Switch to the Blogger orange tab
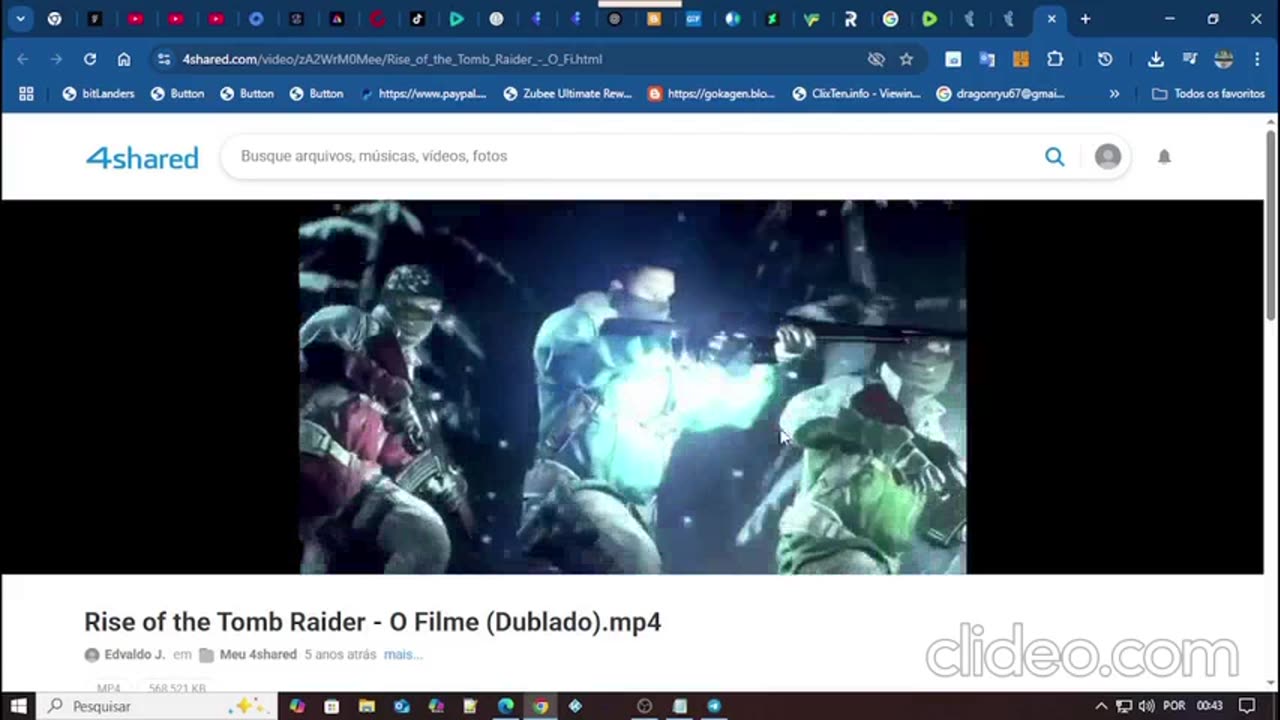Screen dimensions: 1280x720 tap(653, 18)
